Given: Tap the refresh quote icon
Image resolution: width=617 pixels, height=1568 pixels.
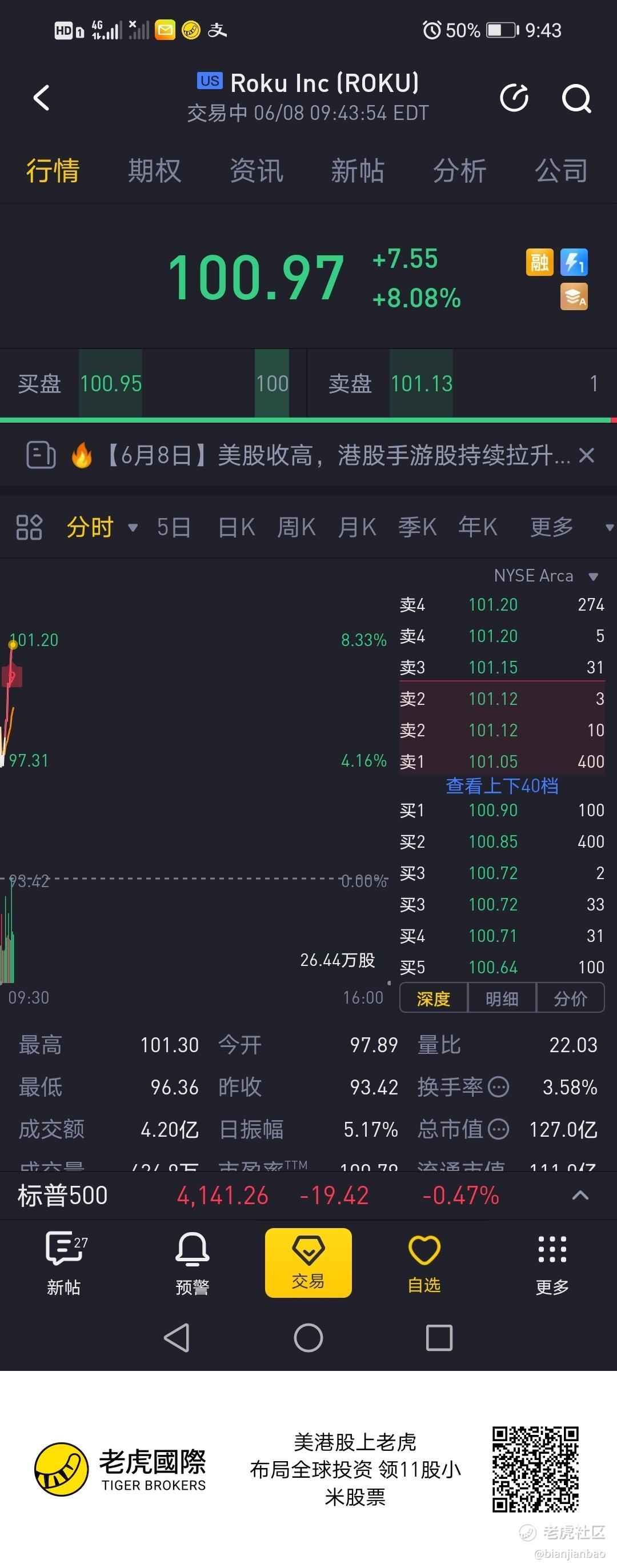Looking at the screenshot, I should click(x=514, y=98).
